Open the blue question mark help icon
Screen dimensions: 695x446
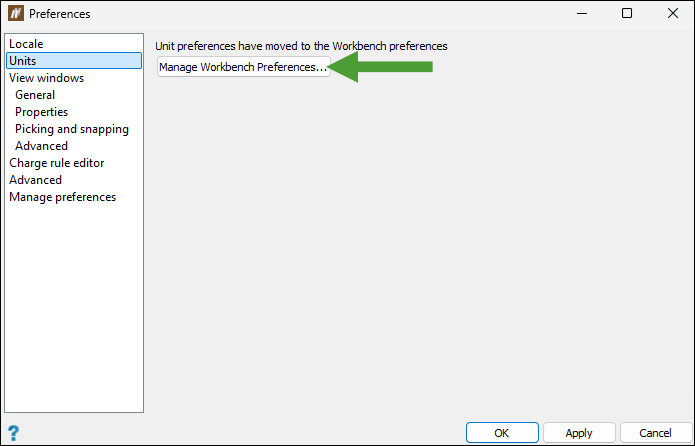[14, 433]
